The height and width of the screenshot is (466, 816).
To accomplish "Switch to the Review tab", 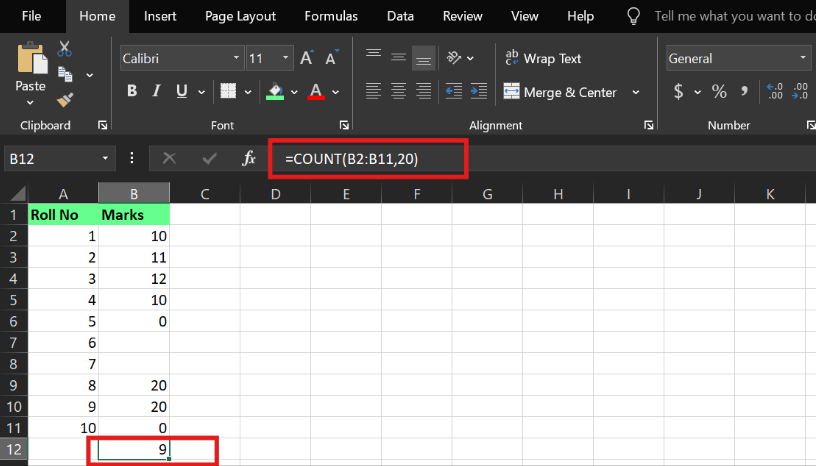I will point(462,16).
